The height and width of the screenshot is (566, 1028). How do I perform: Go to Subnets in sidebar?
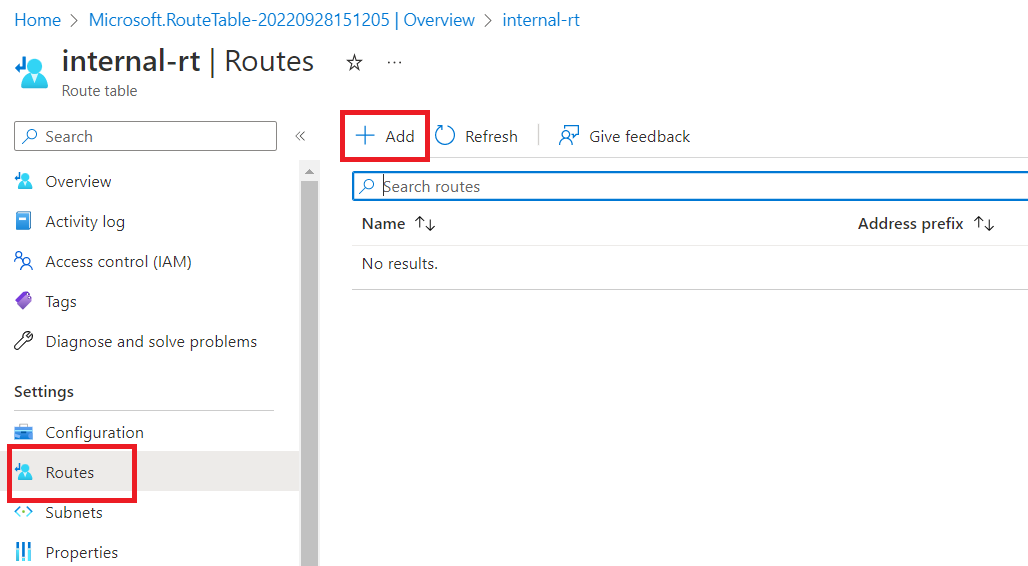point(74,512)
